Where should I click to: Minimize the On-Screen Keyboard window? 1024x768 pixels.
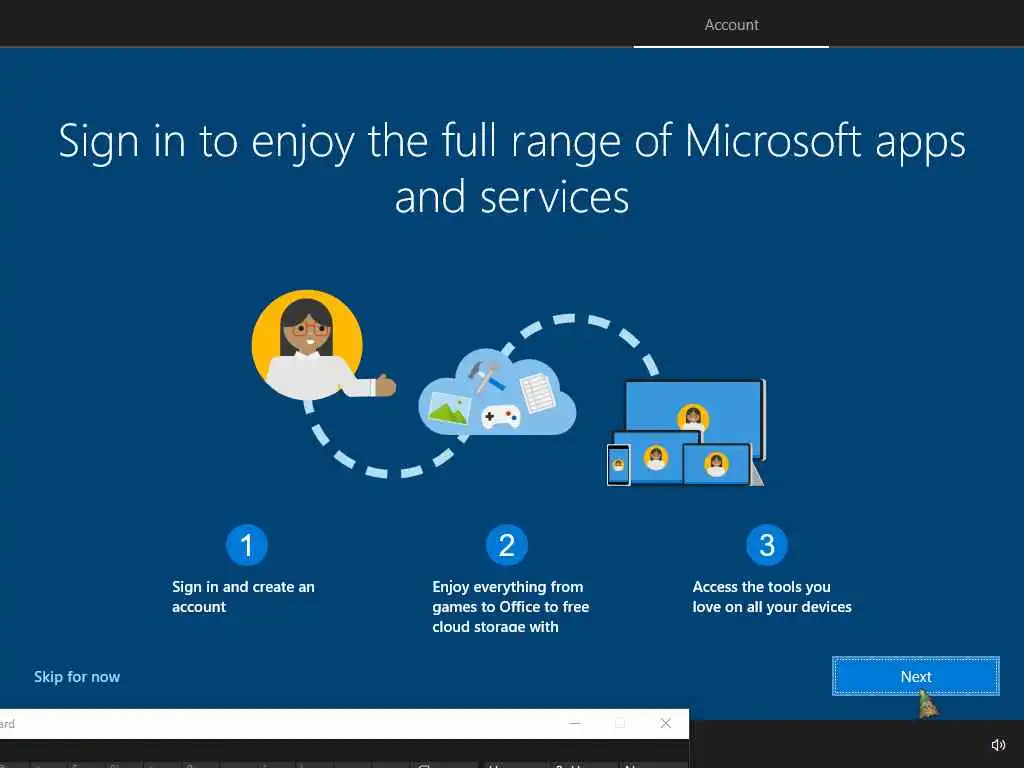[575, 723]
